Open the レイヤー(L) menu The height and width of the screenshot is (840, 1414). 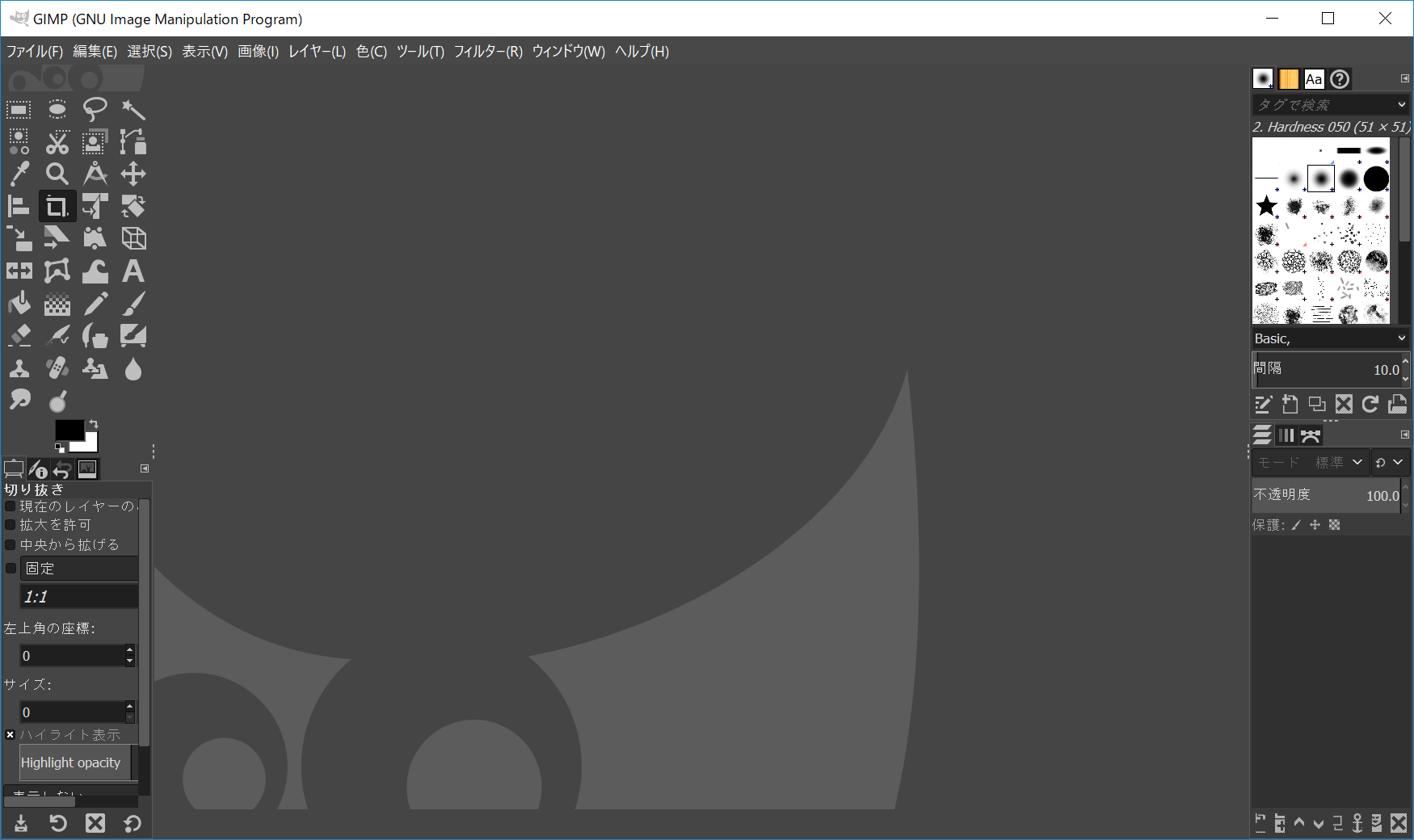318,52
